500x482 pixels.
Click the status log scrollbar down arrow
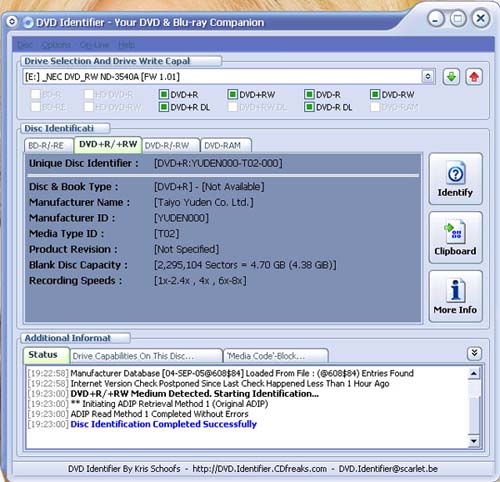(473, 441)
